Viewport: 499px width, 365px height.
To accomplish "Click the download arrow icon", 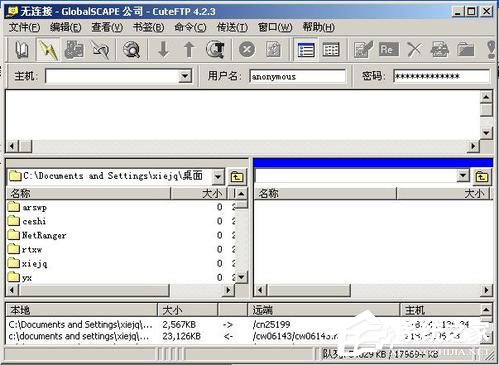I will pos(163,50).
